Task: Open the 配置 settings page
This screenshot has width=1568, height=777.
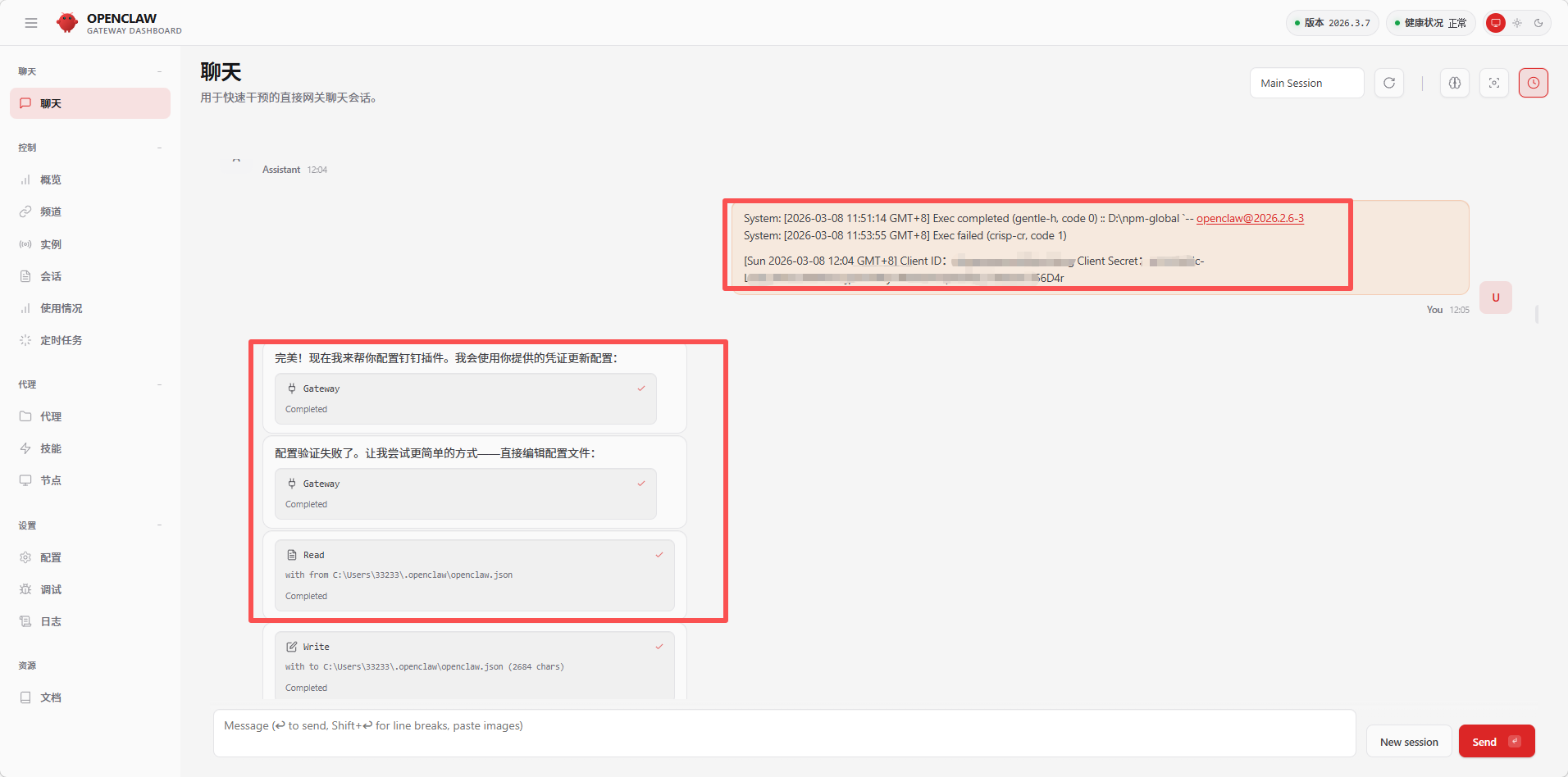Action: [51, 557]
